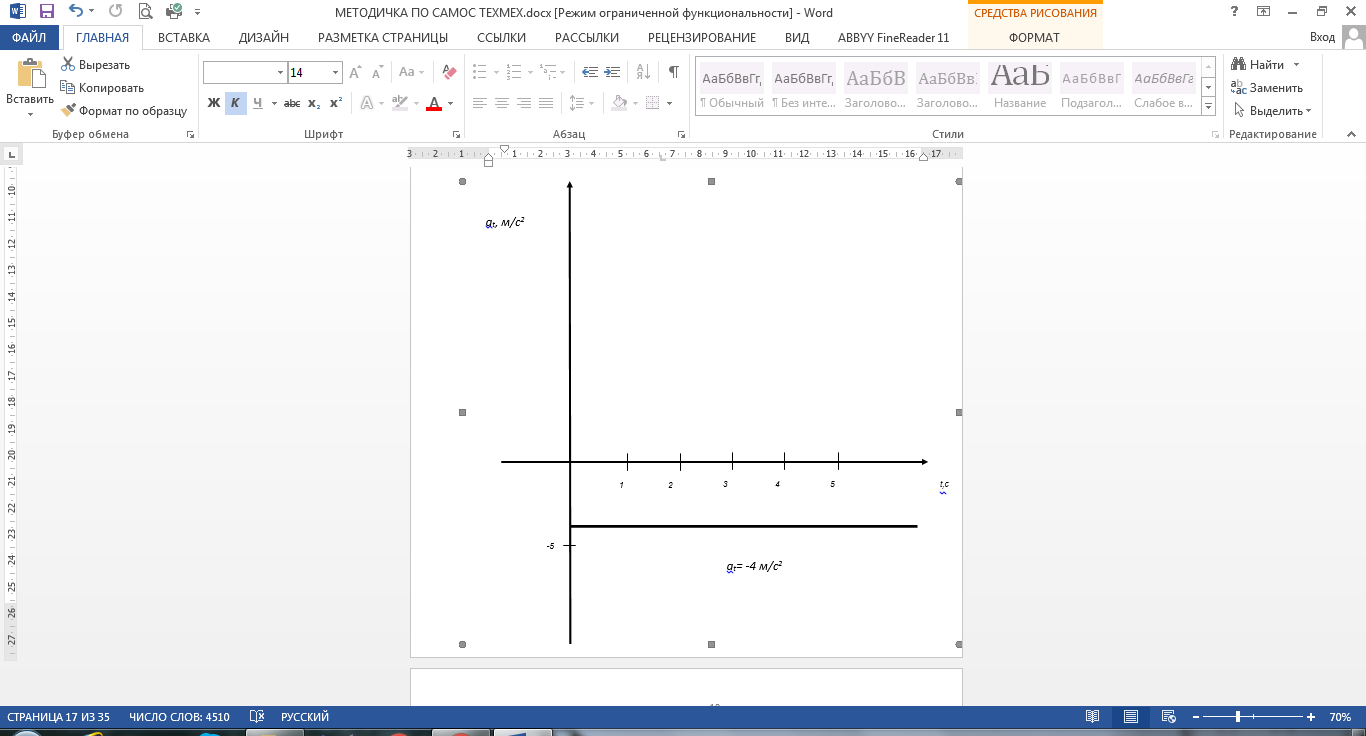Open the Paragraph (Абзац) dialog launcher

682,134
